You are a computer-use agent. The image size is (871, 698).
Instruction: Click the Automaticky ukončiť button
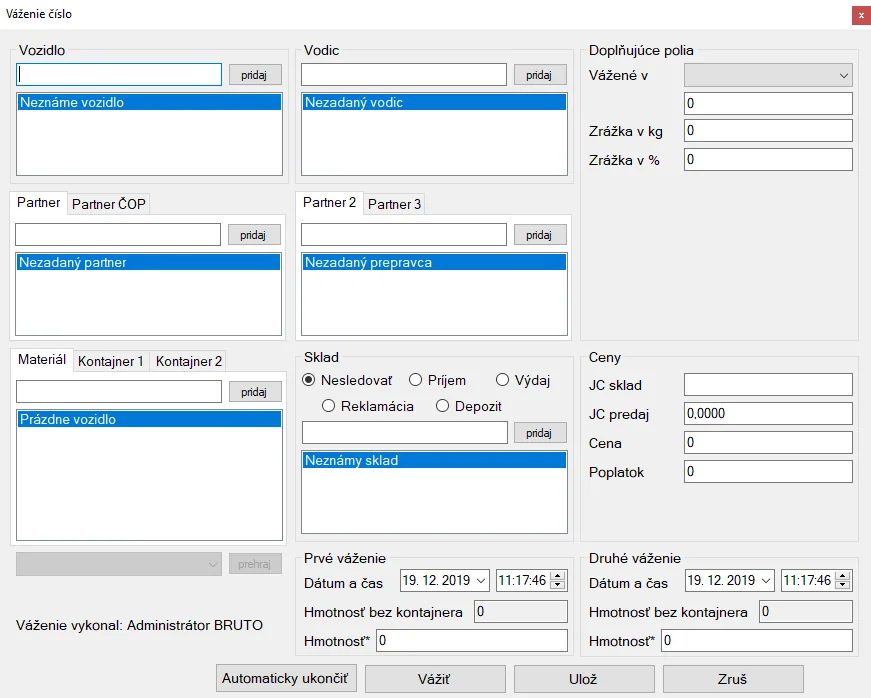(x=286, y=679)
